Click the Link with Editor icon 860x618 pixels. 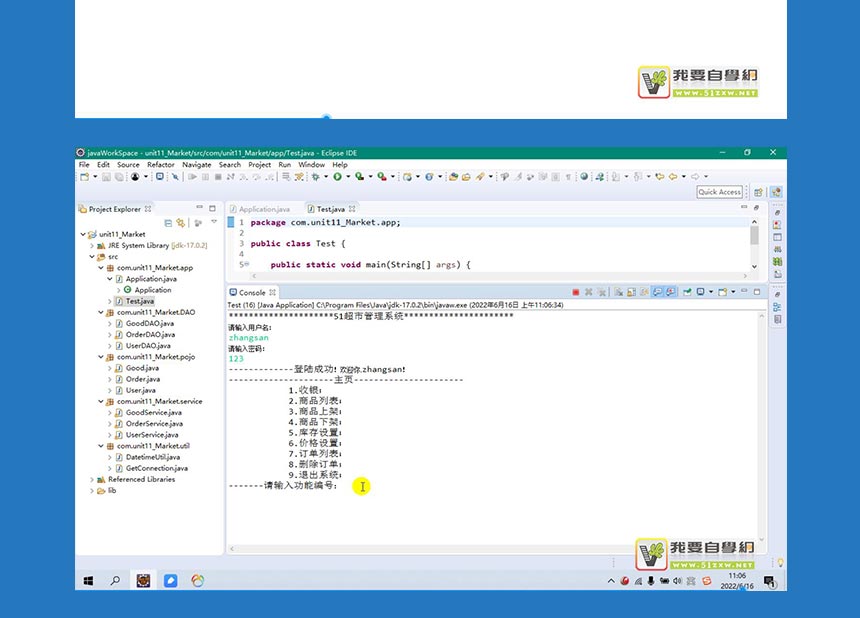(180, 223)
